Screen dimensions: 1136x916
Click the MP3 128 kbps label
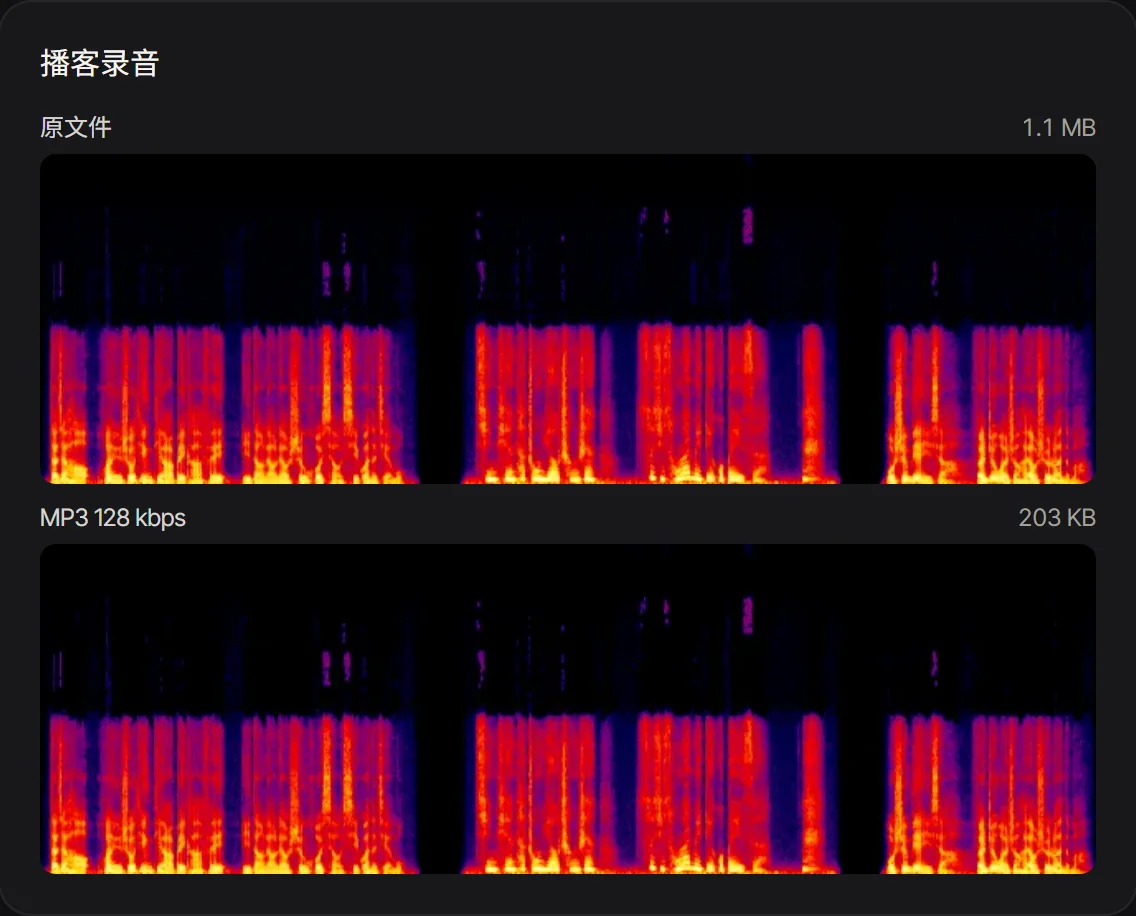click(x=113, y=517)
